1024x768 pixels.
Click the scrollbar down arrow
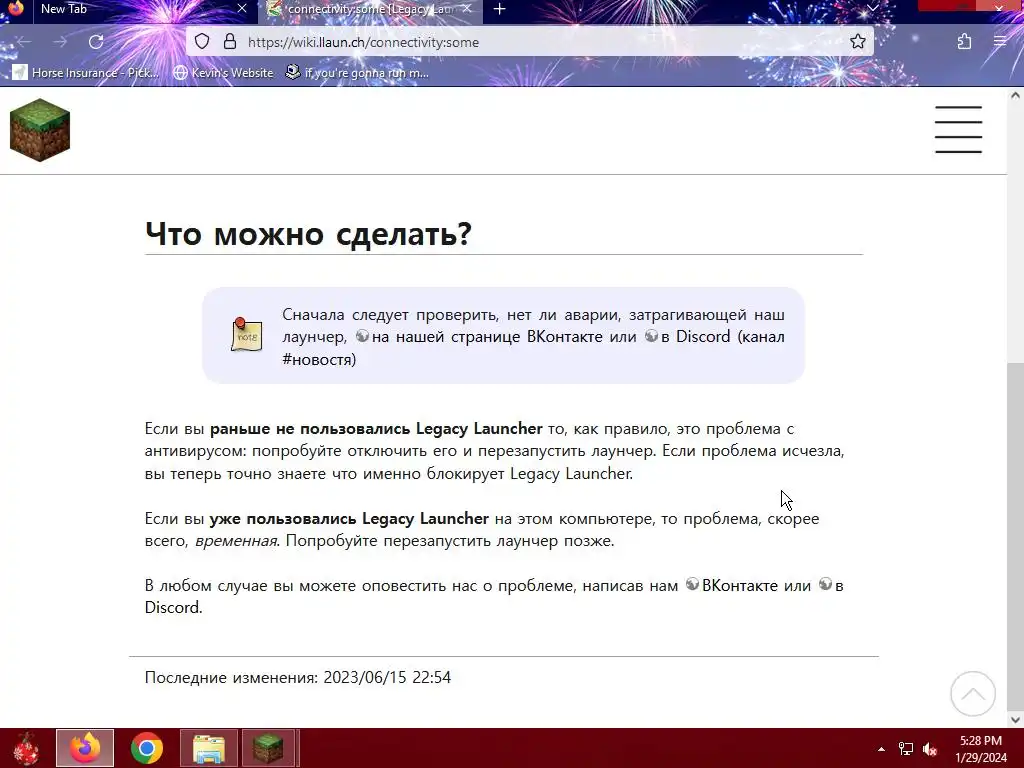click(x=1015, y=720)
